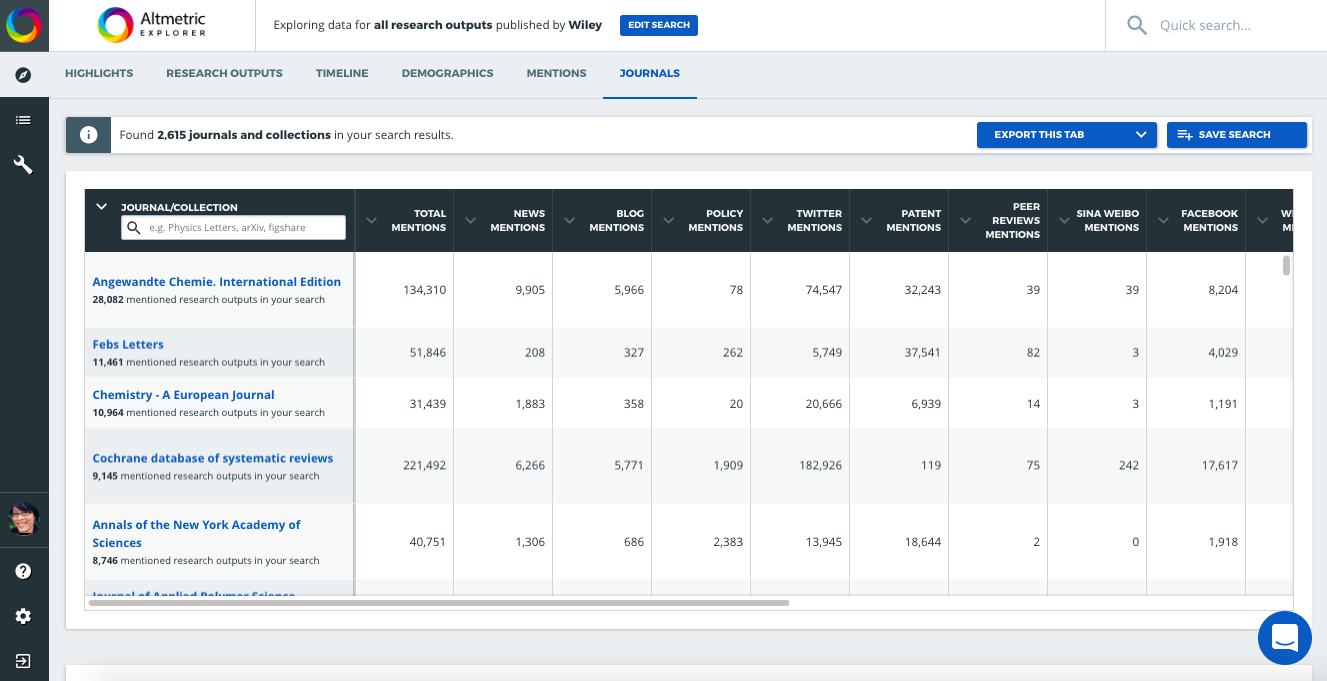Image resolution: width=1327 pixels, height=681 pixels.
Task: Click the Altmetric Explorer header logo
Action: pos(152,25)
